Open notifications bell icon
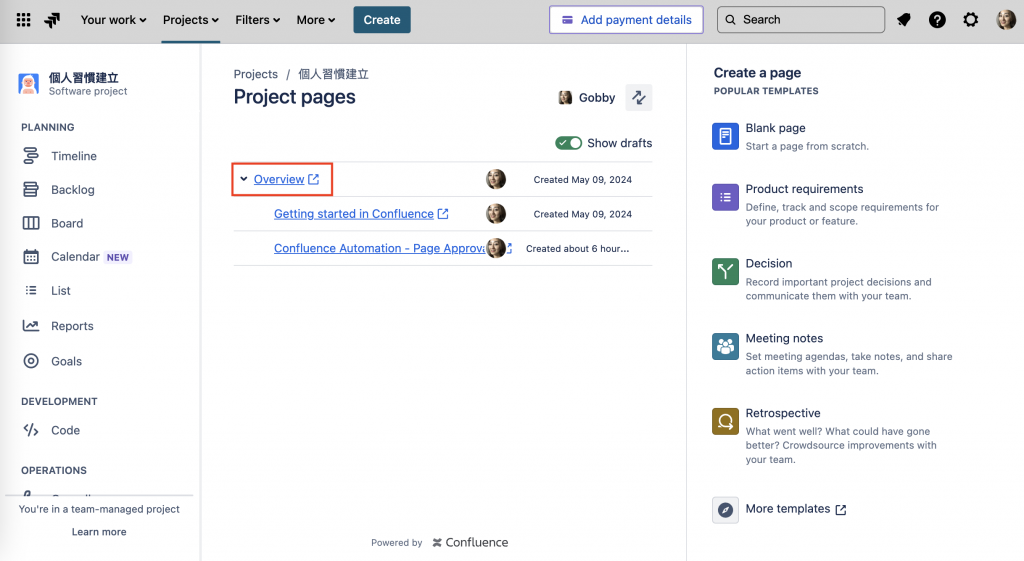The height and width of the screenshot is (561, 1024). point(904,20)
